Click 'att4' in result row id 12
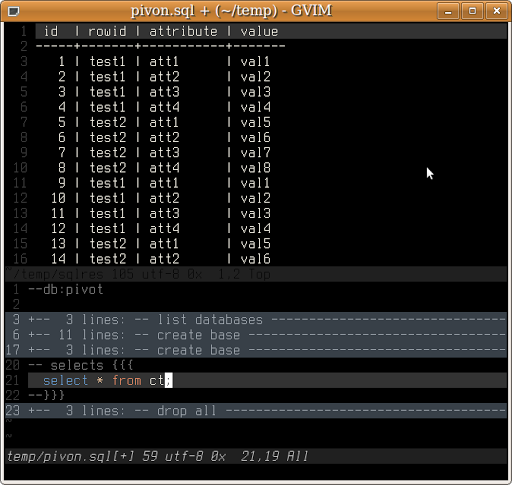The image size is (512, 485). 164,229
